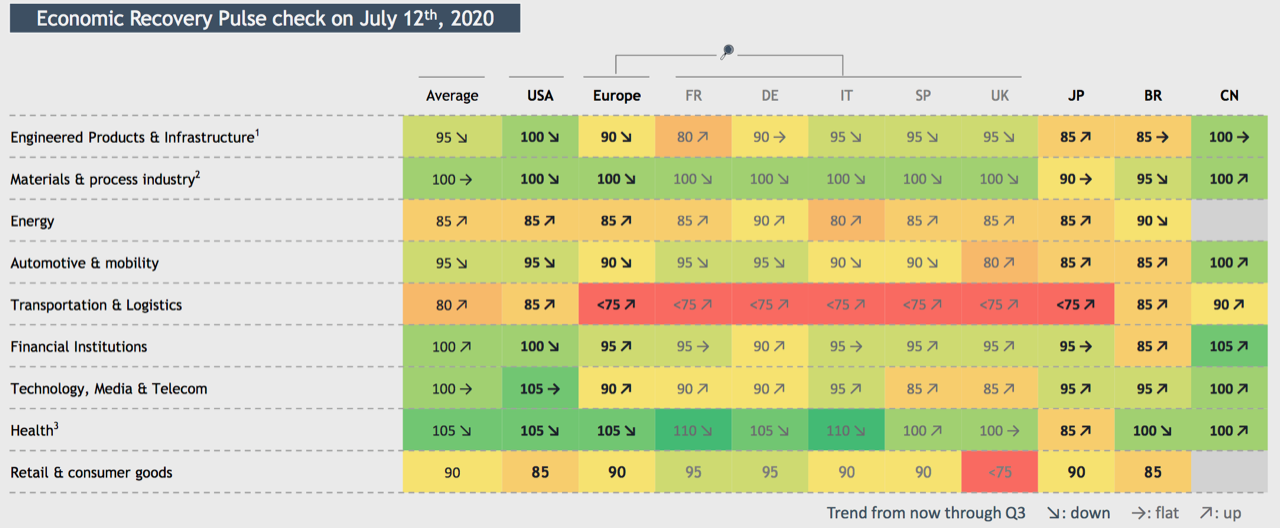Select the CN column header
The height and width of the screenshot is (528, 1280).
coord(1229,96)
